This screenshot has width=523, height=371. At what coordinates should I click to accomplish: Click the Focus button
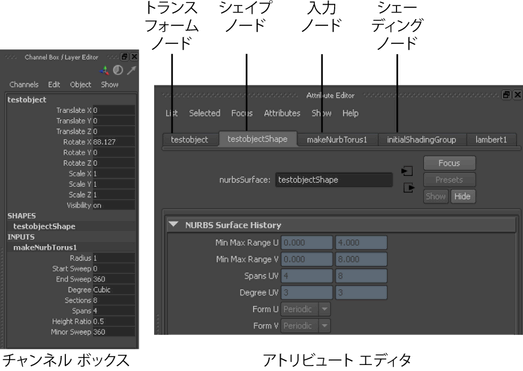pyautogui.click(x=449, y=163)
